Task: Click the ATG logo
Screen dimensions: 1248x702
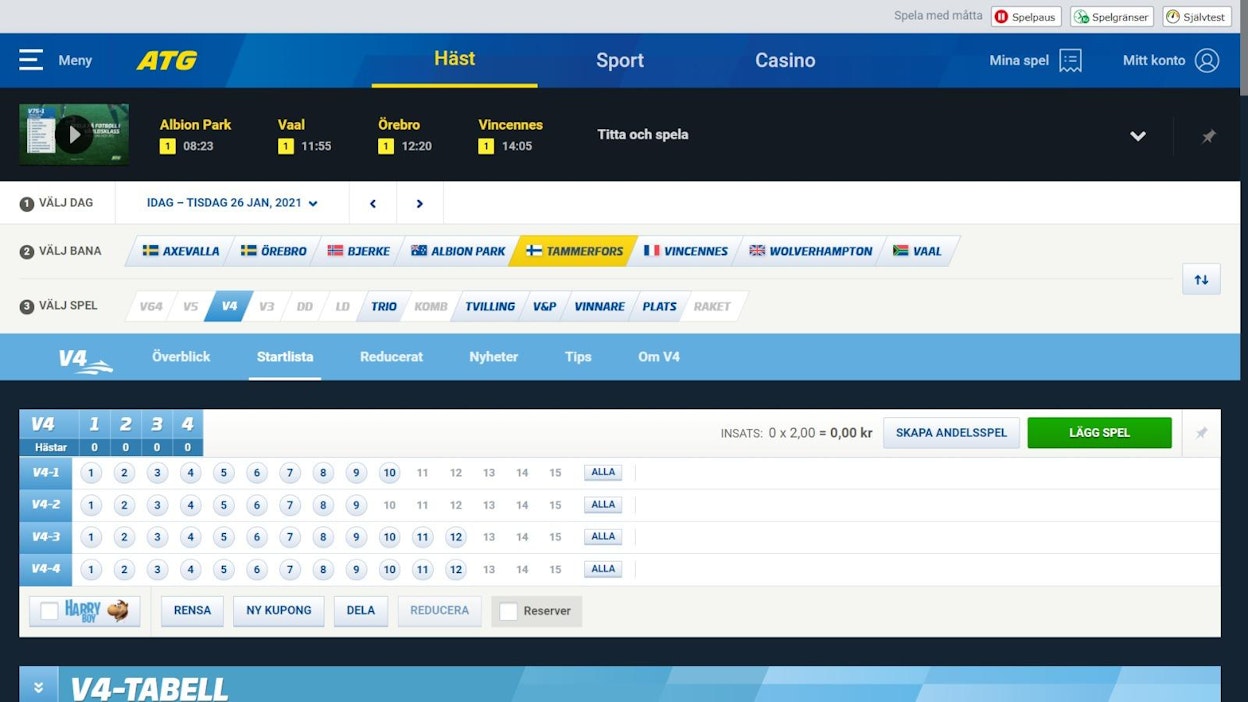Action: (167, 60)
